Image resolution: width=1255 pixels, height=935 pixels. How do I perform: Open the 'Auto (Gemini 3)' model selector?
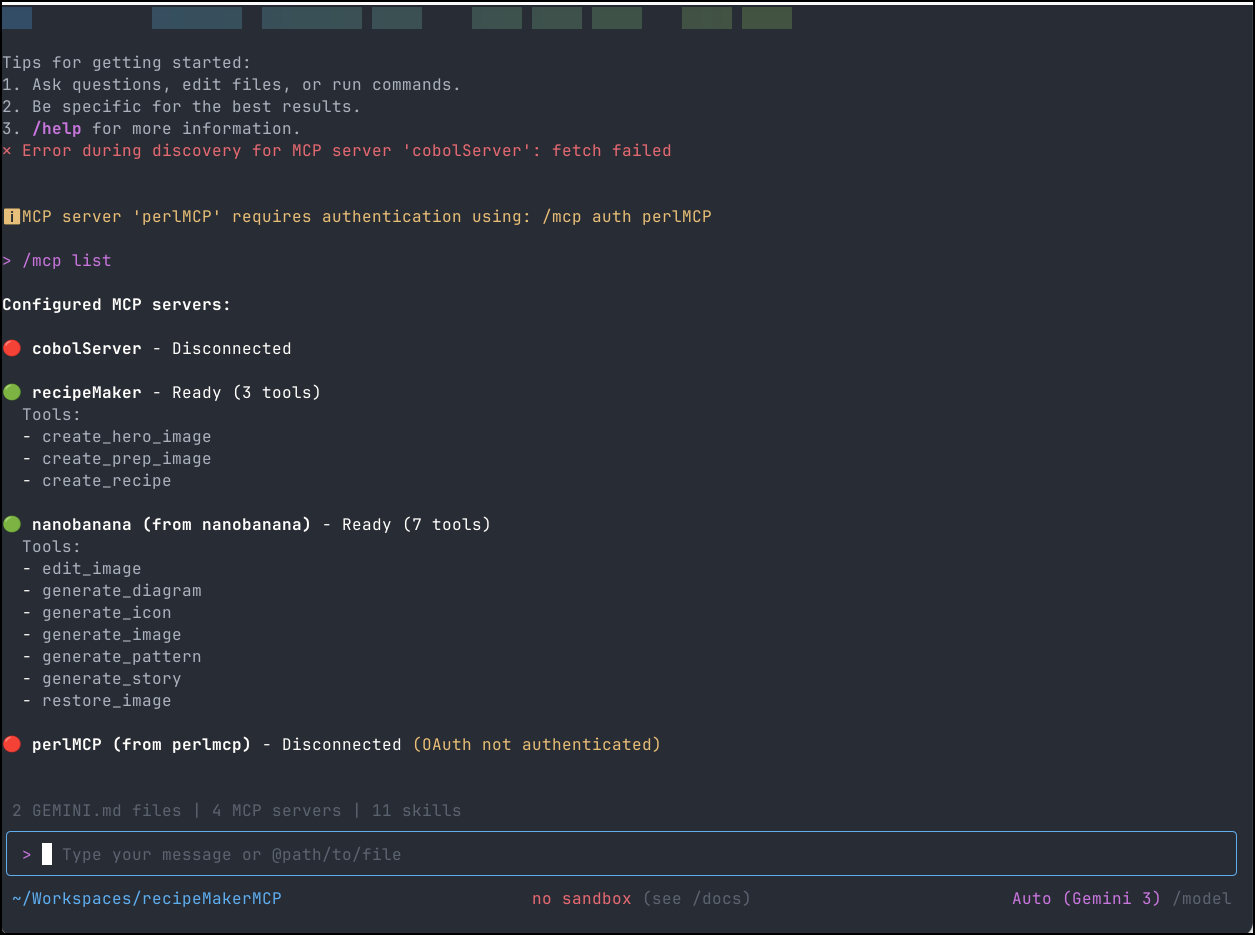(1086, 899)
